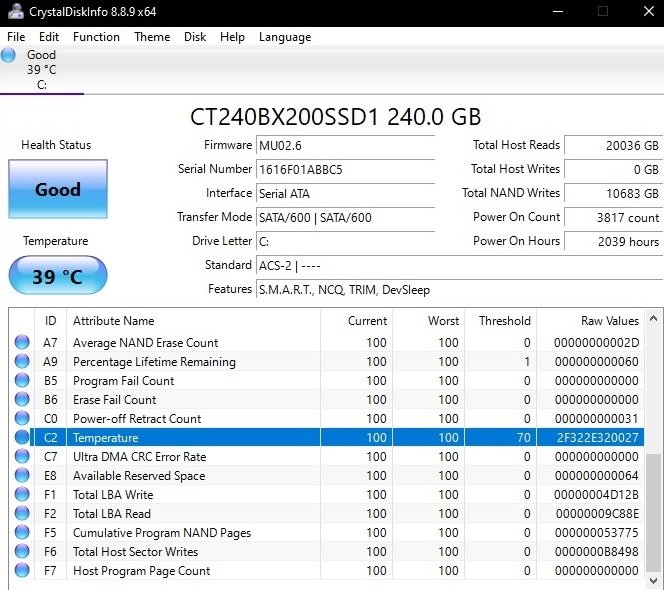
Task: Click Power On Count value 3817 count
Action: click(x=614, y=218)
